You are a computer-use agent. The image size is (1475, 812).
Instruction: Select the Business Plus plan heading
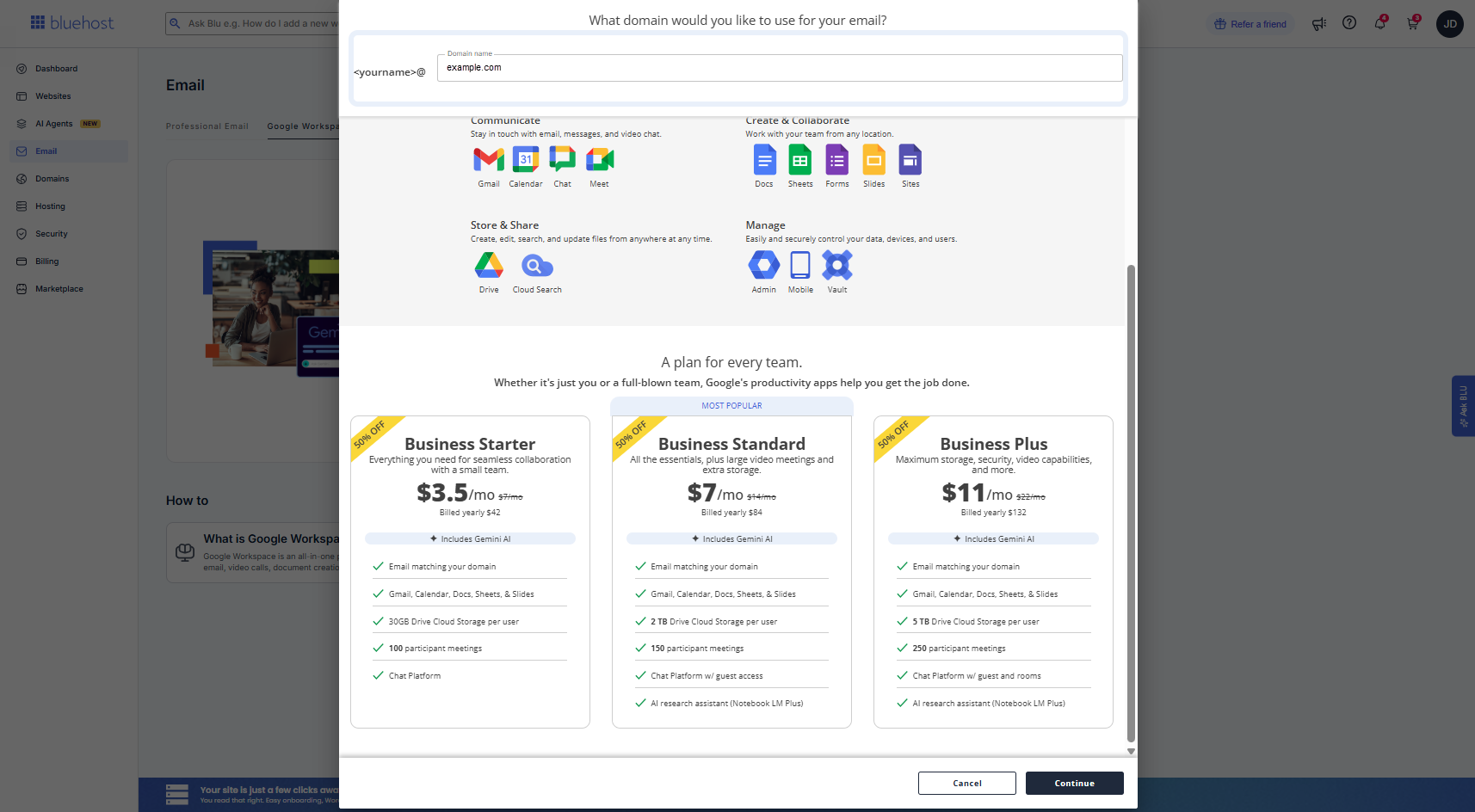[993, 444]
